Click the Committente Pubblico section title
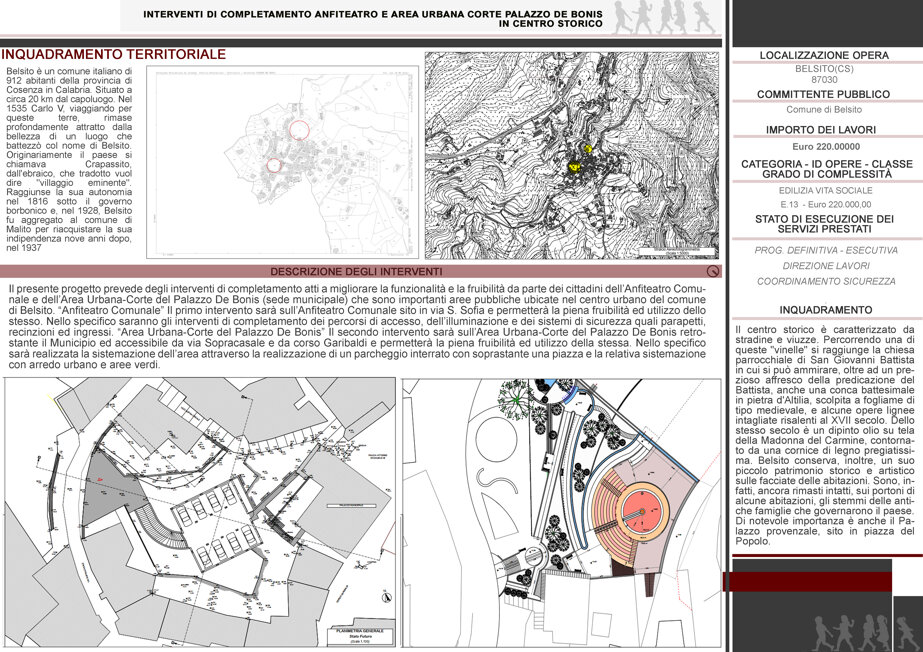The image size is (923, 652). (824, 94)
